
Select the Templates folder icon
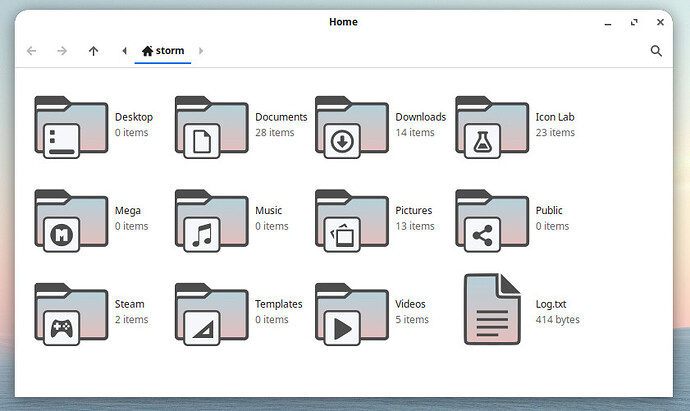pos(211,313)
